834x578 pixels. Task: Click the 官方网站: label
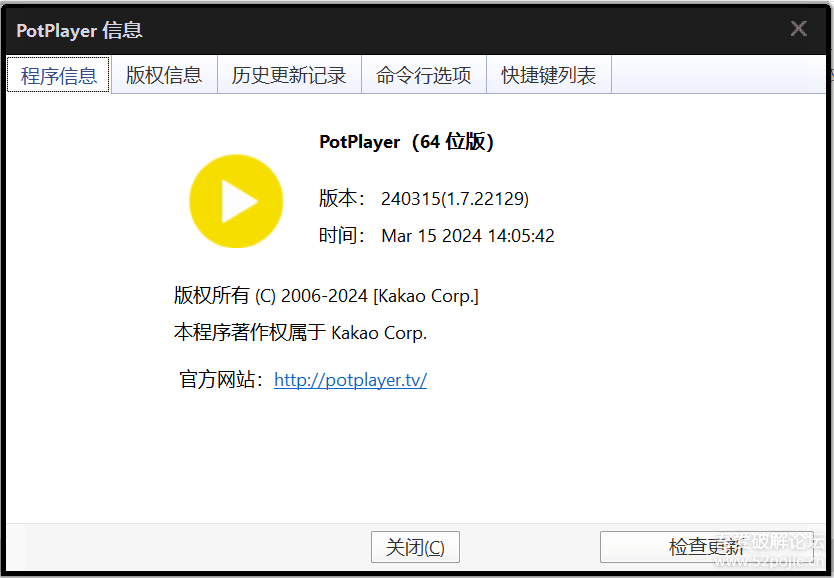coord(221,380)
